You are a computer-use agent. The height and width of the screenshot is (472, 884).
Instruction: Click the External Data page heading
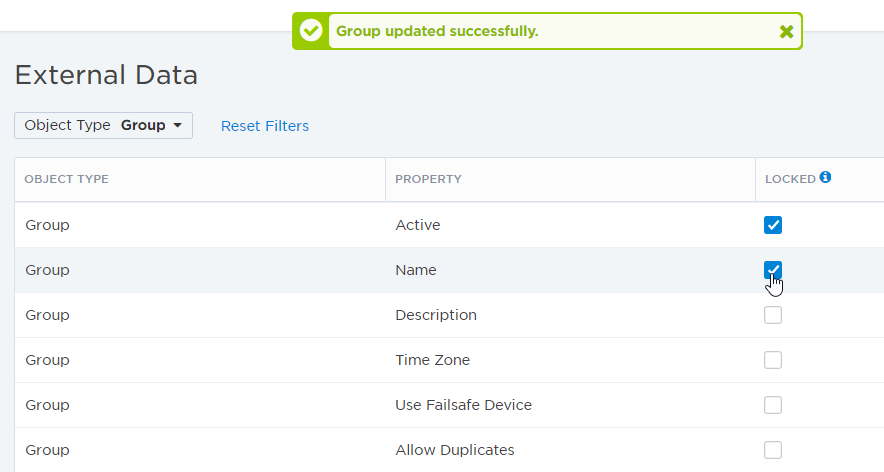pos(106,75)
